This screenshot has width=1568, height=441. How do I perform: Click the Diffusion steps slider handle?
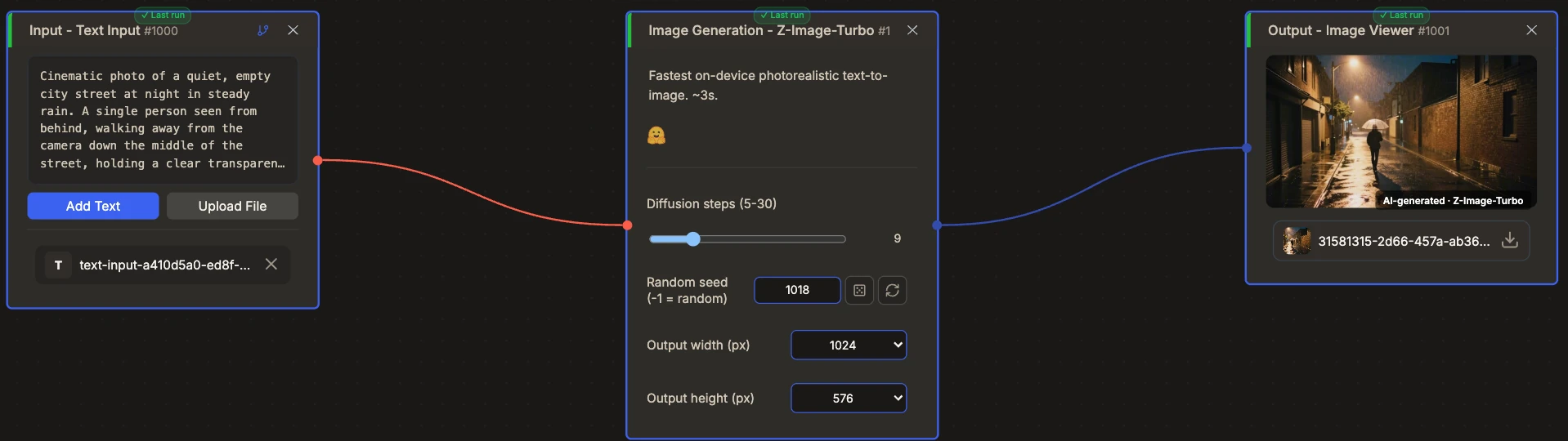pyautogui.click(x=693, y=238)
